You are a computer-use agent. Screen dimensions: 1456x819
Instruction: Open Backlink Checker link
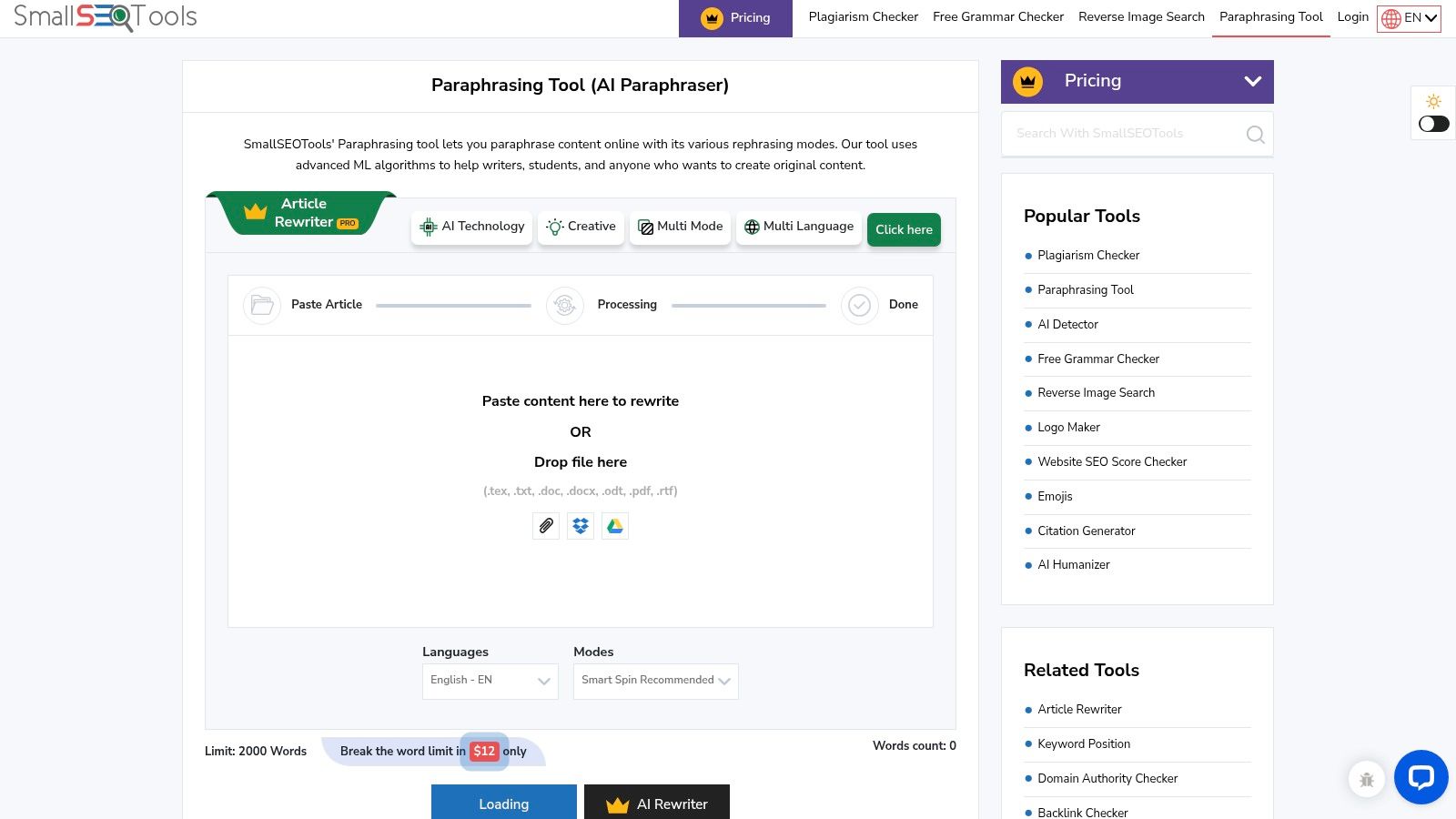pyautogui.click(x=1083, y=813)
